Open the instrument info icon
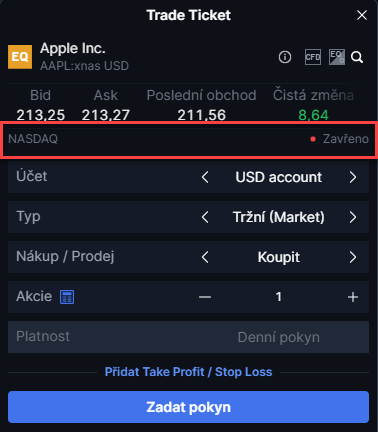Viewport: 378px width, 432px height. (285, 57)
